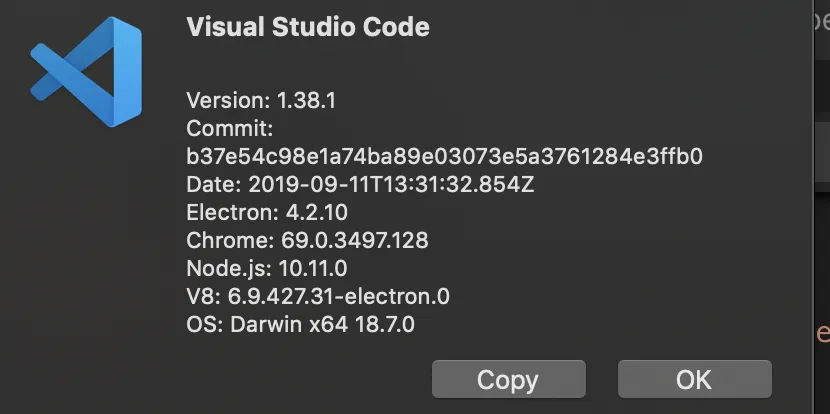Confirm the dialog with OK

tap(694, 380)
